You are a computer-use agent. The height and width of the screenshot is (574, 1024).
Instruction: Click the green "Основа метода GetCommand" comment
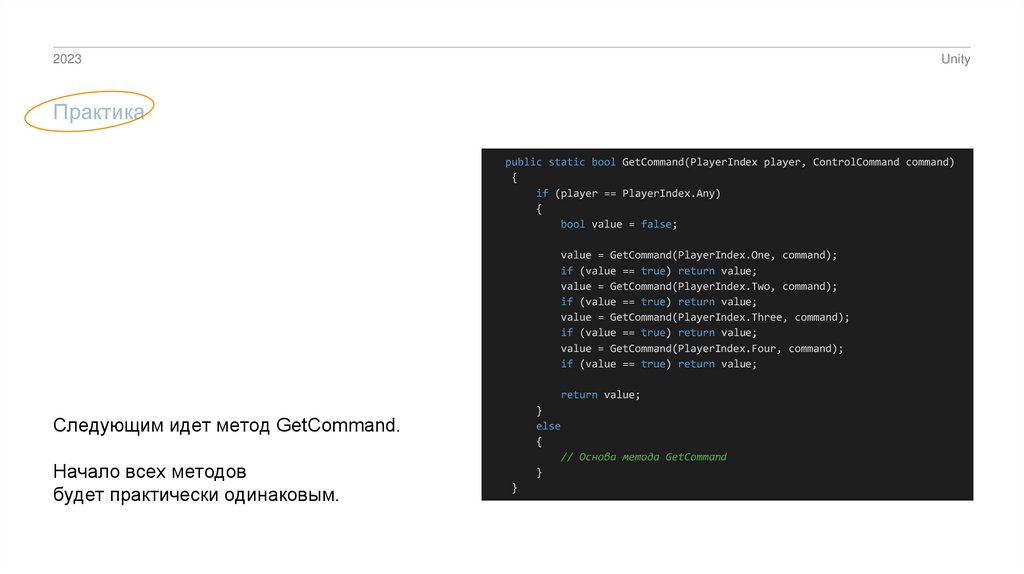[x=649, y=457]
